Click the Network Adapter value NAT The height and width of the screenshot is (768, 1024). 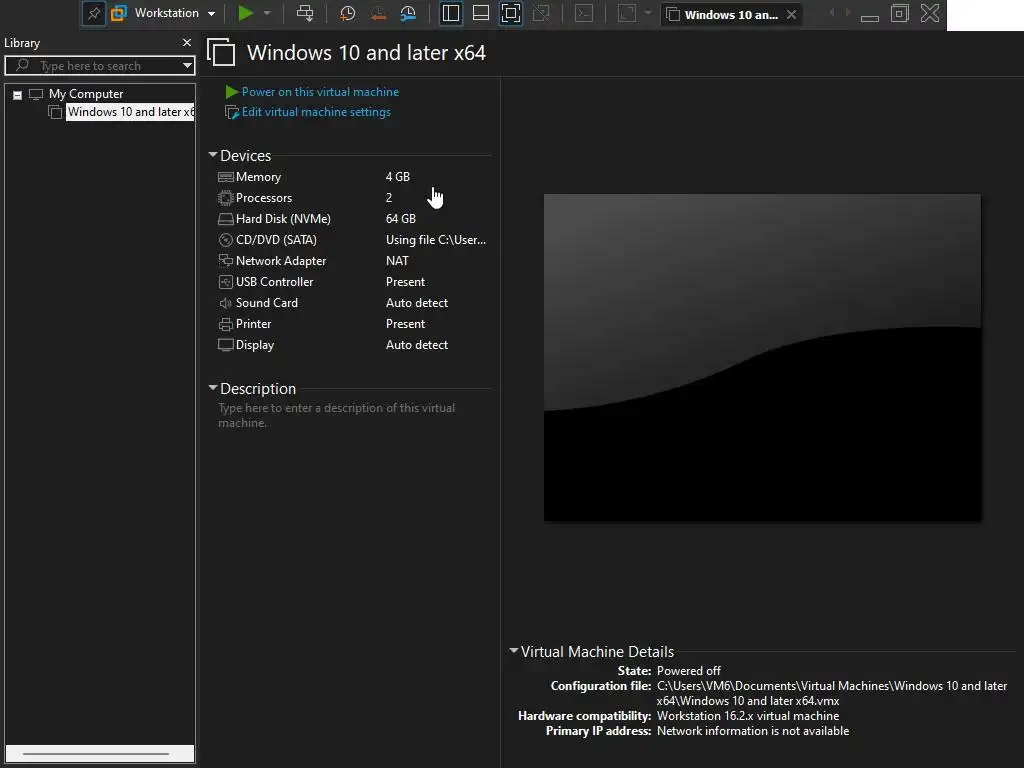[x=397, y=261]
